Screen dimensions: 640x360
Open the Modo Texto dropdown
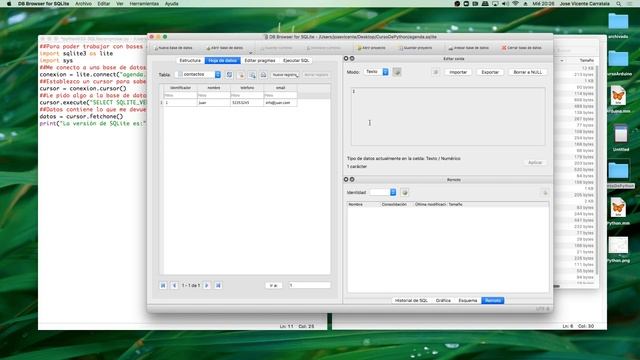point(376,72)
